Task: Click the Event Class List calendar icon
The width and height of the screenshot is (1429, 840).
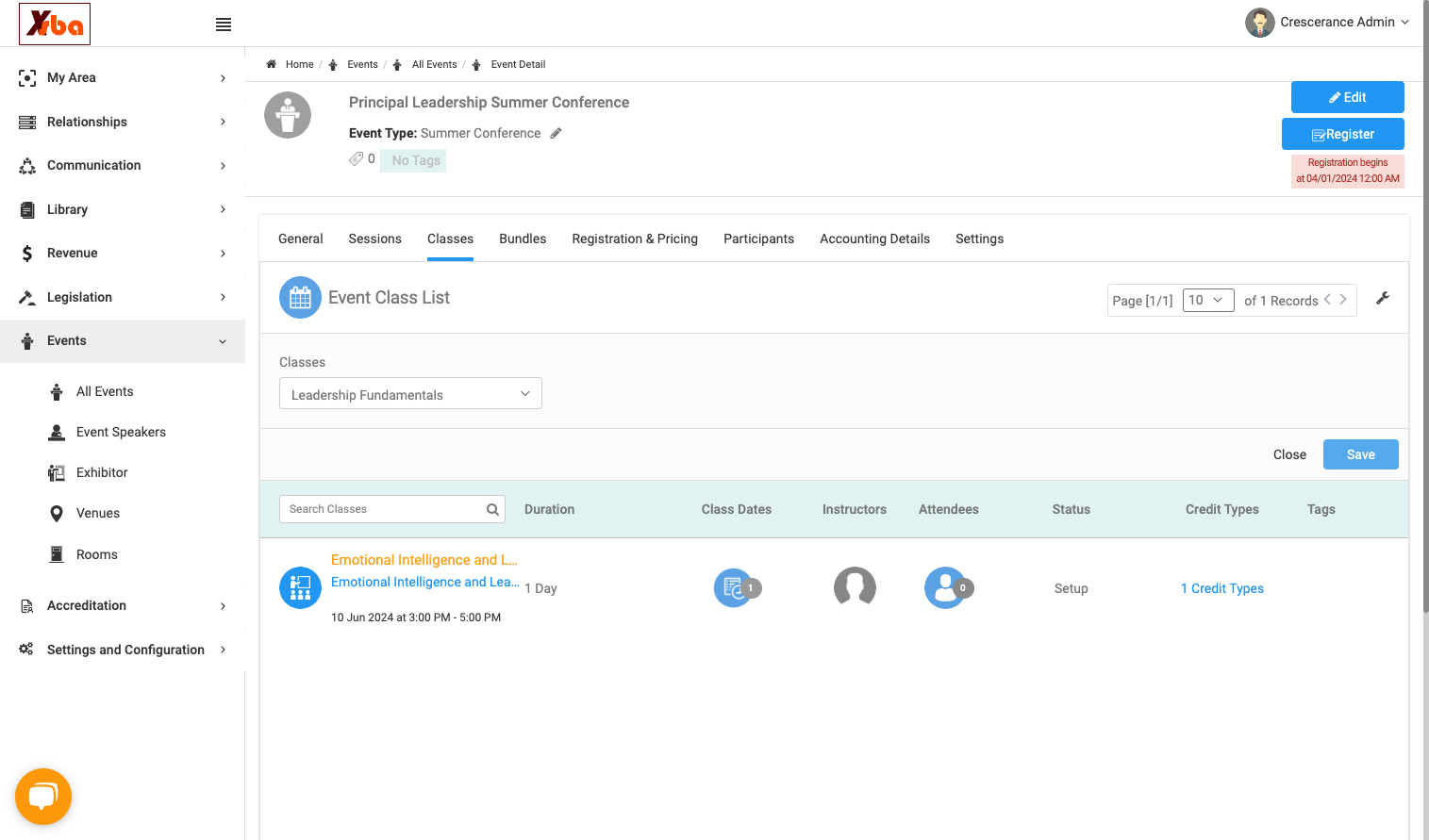Action: (300, 298)
